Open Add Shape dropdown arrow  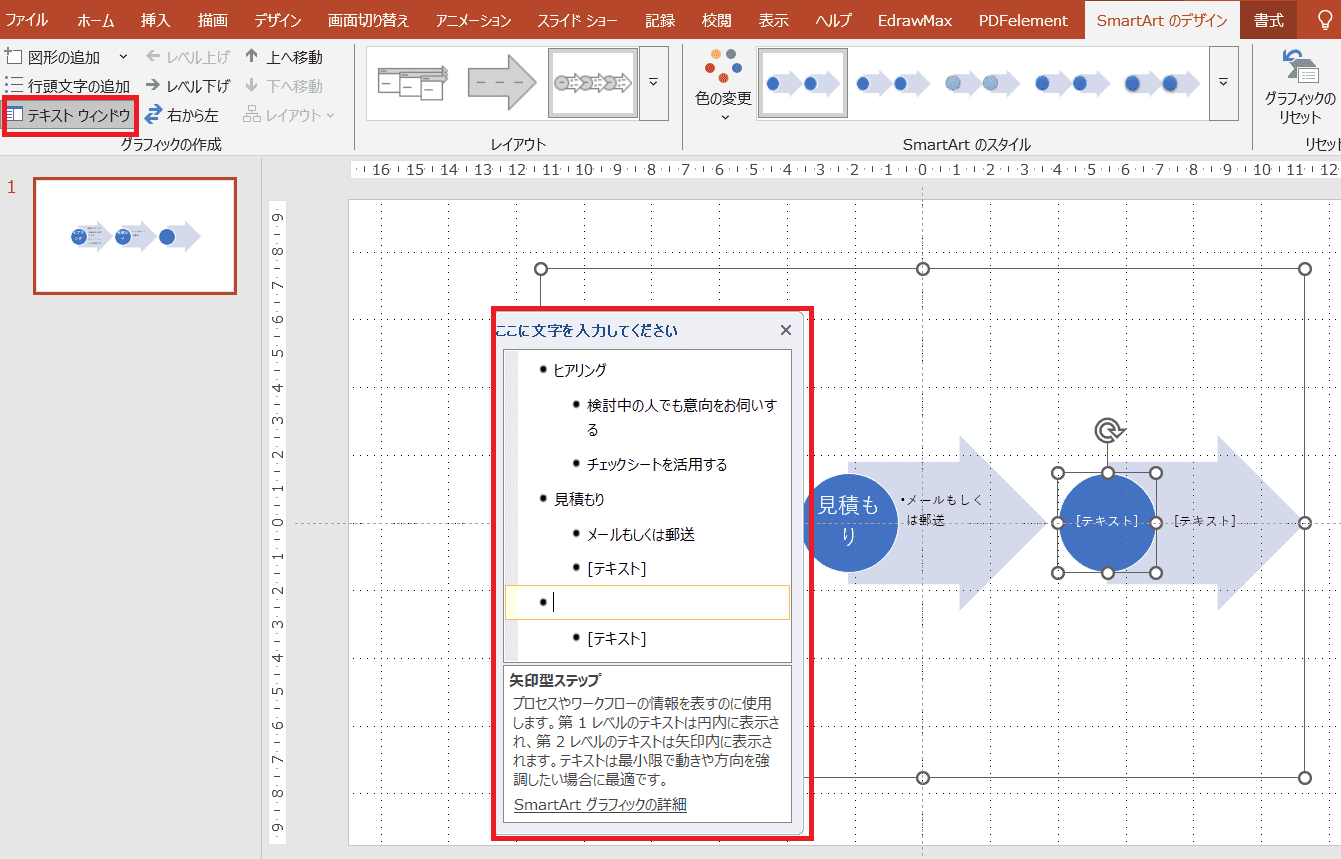click(x=123, y=57)
